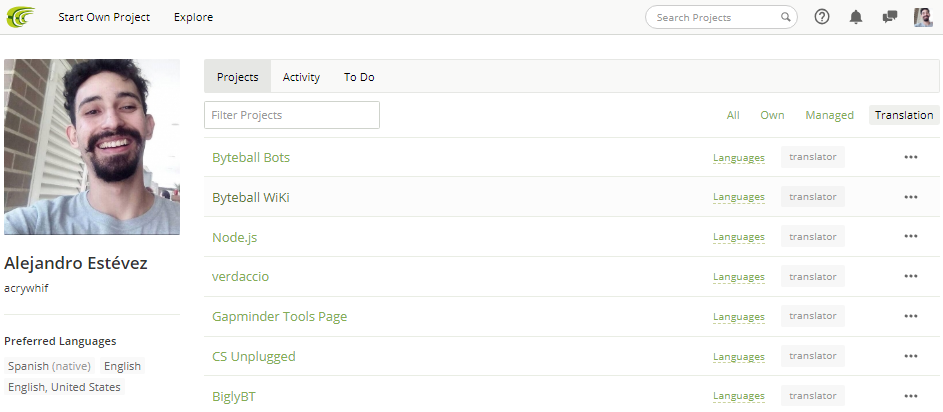
Task: Click the Filter Projects input field
Action: [292, 115]
